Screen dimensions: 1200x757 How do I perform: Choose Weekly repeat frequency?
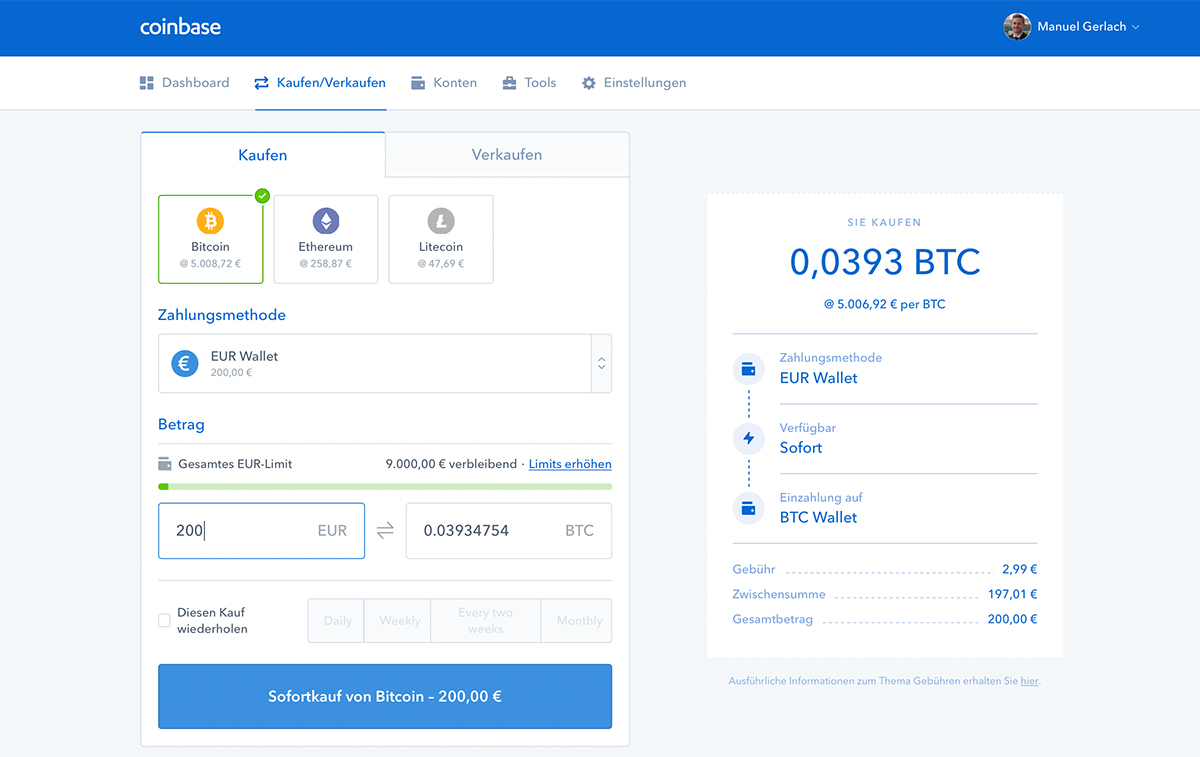coord(400,621)
